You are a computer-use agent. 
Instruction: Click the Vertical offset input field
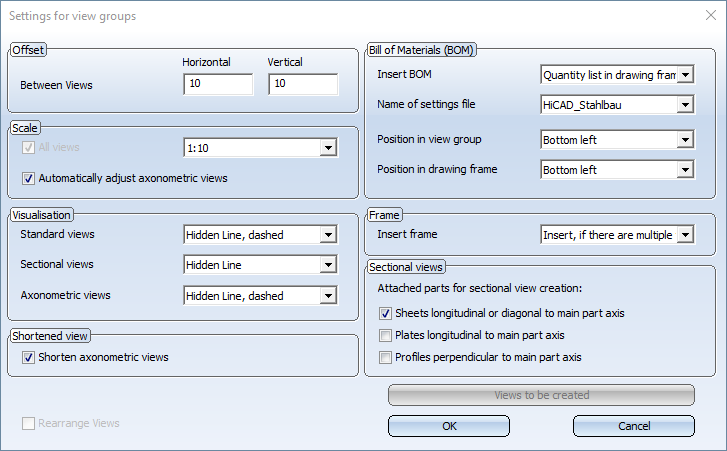(x=303, y=84)
